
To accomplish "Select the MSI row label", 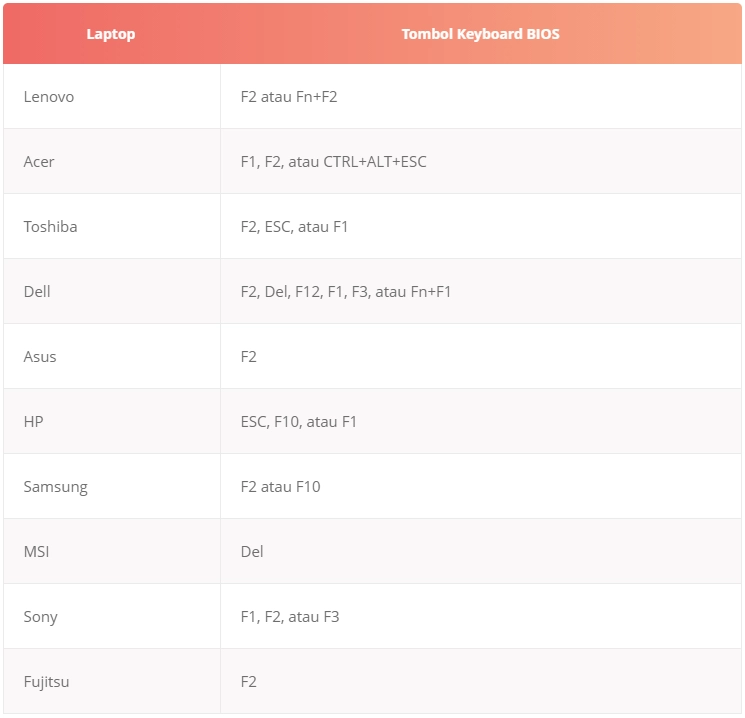I will point(36,552).
